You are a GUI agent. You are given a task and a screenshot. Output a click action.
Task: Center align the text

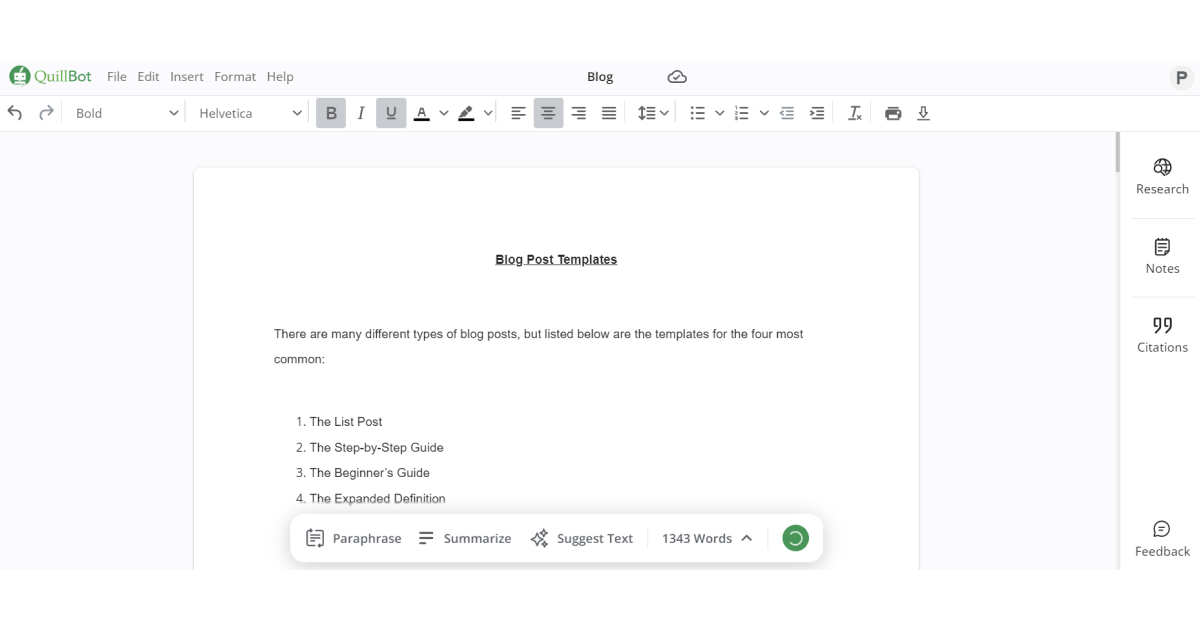point(548,113)
